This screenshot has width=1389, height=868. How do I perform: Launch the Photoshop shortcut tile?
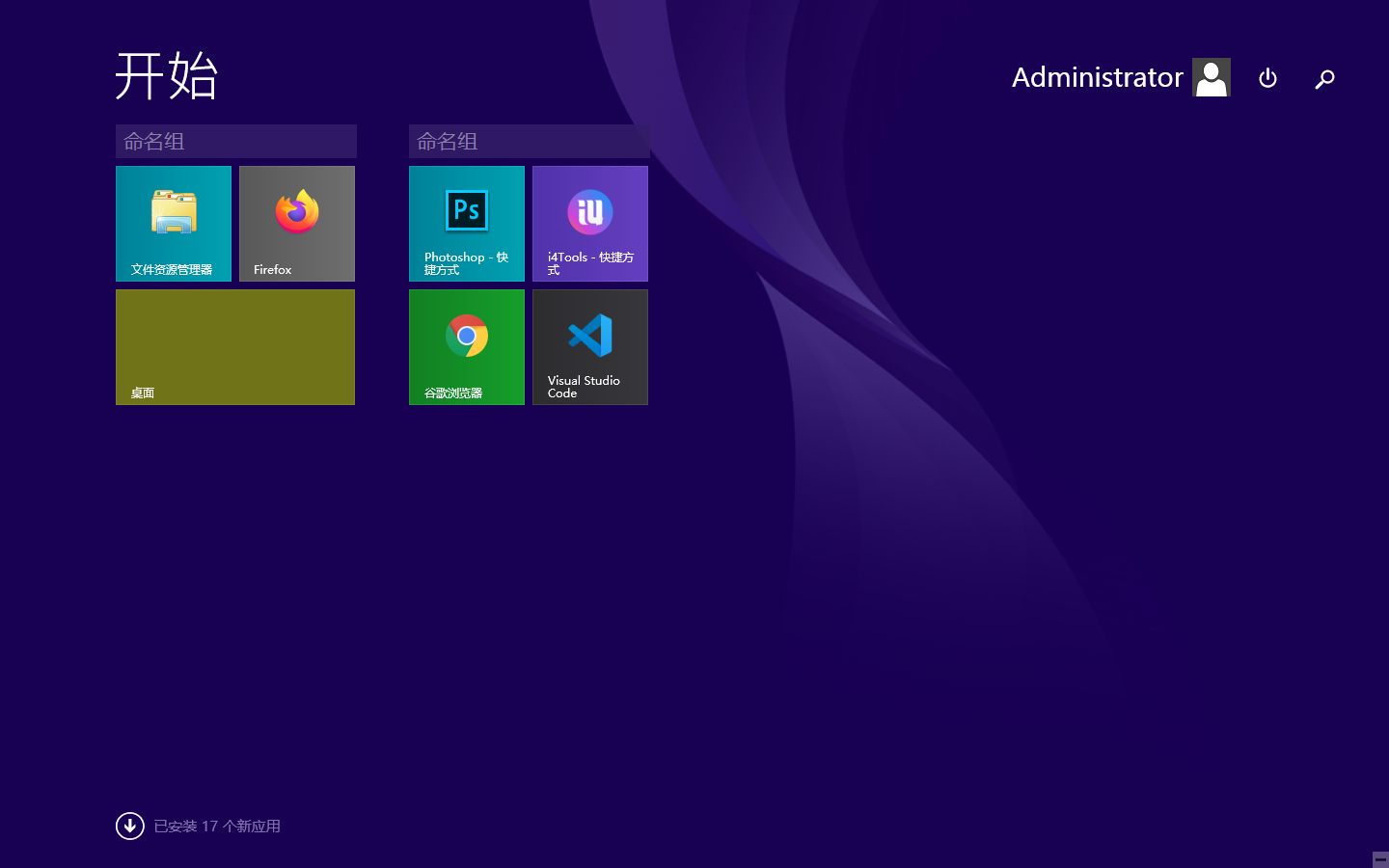(x=467, y=224)
